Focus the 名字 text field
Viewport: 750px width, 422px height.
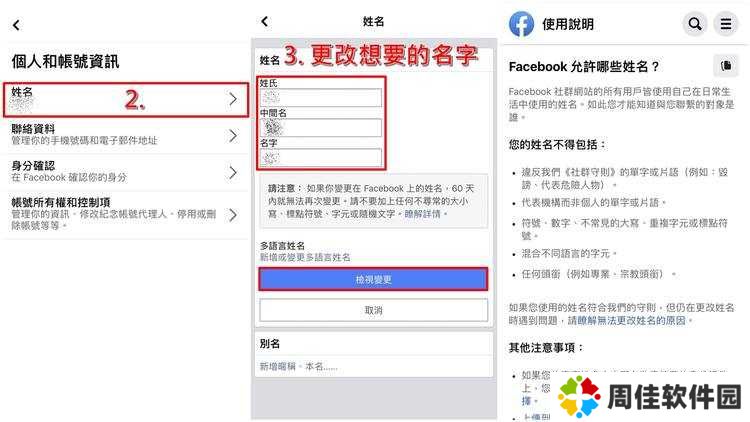[x=320, y=158]
